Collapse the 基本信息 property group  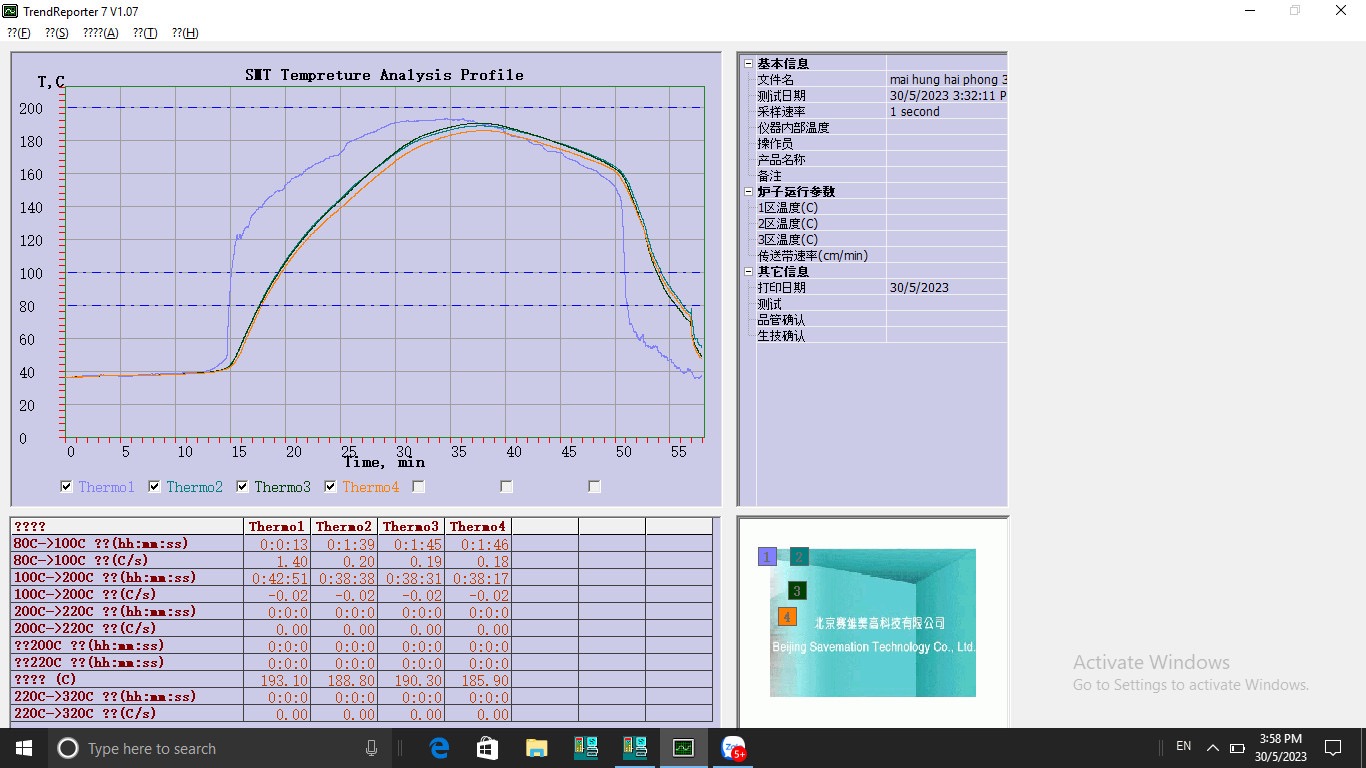click(748, 64)
